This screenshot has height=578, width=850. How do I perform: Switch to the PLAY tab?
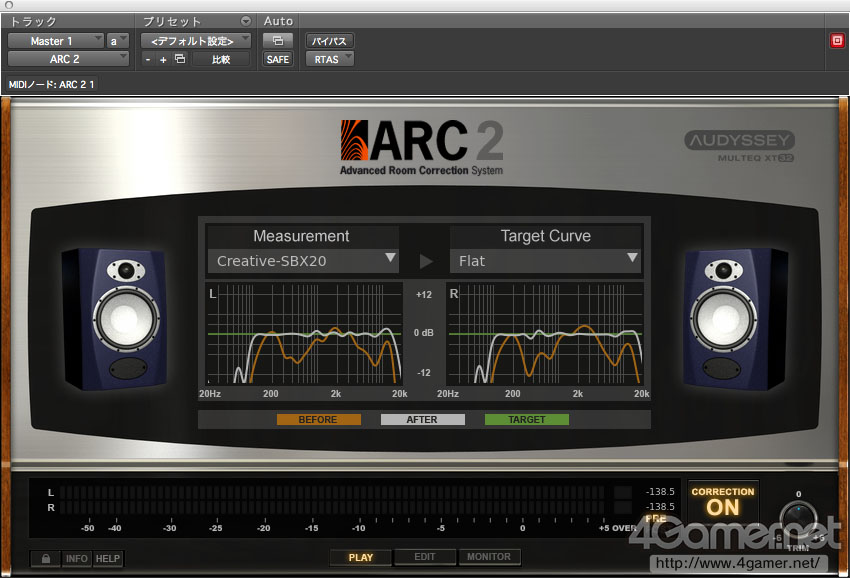(x=360, y=557)
